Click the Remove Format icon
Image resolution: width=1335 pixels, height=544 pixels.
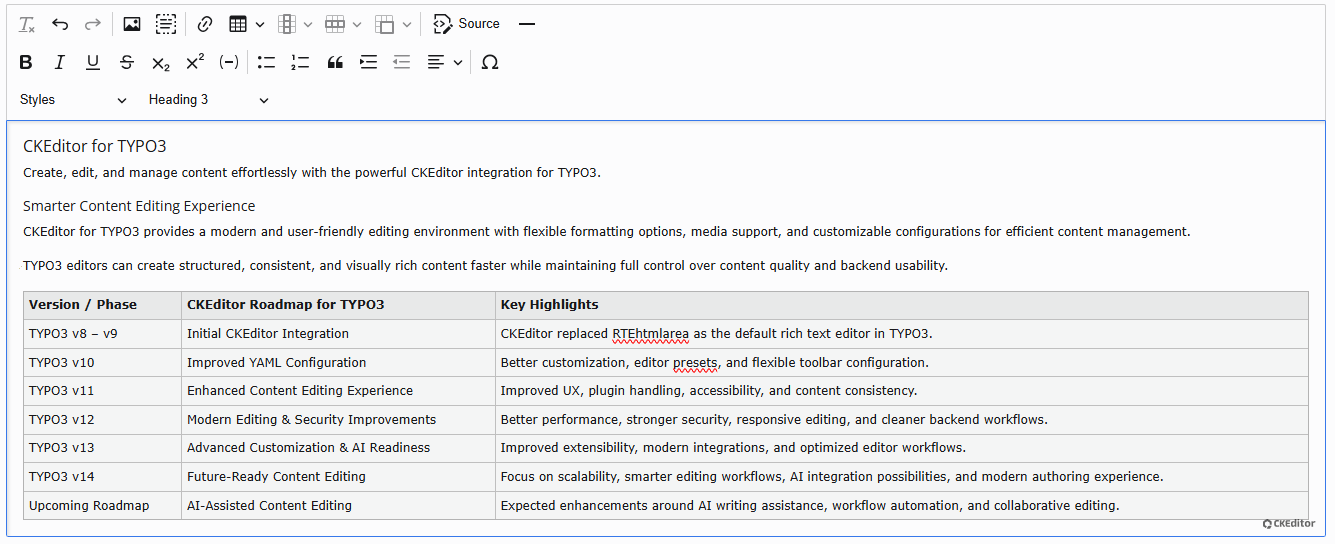pyautogui.click(x=27, y=24)
